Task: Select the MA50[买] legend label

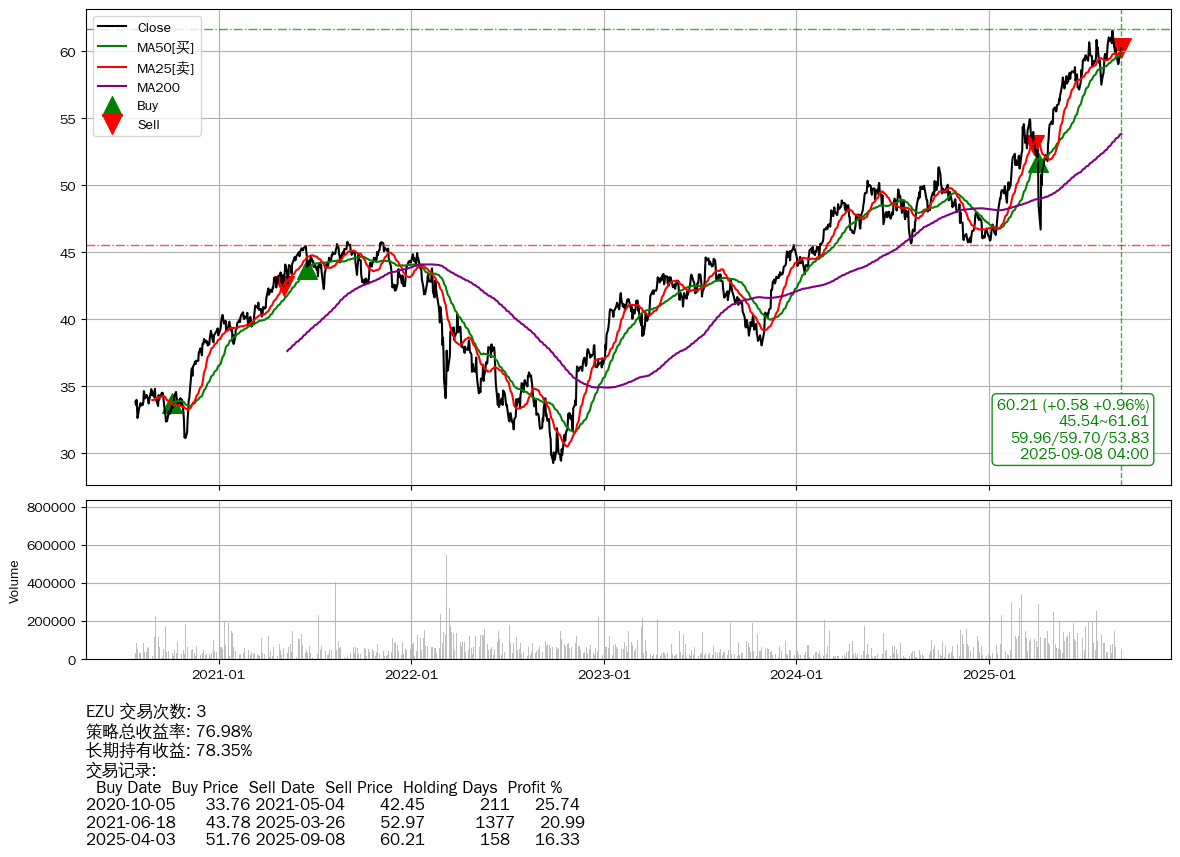Action: (165, 47)
